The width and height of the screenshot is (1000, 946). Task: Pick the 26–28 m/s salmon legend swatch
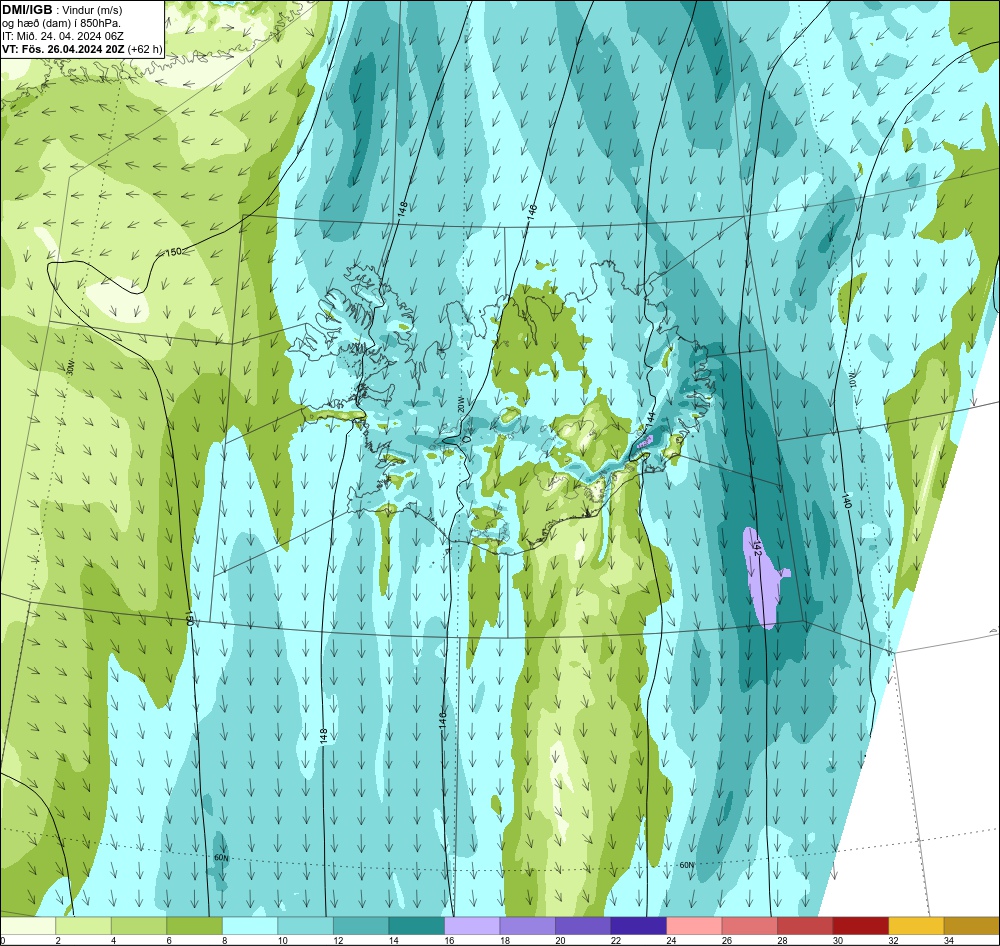coord(749,926)
